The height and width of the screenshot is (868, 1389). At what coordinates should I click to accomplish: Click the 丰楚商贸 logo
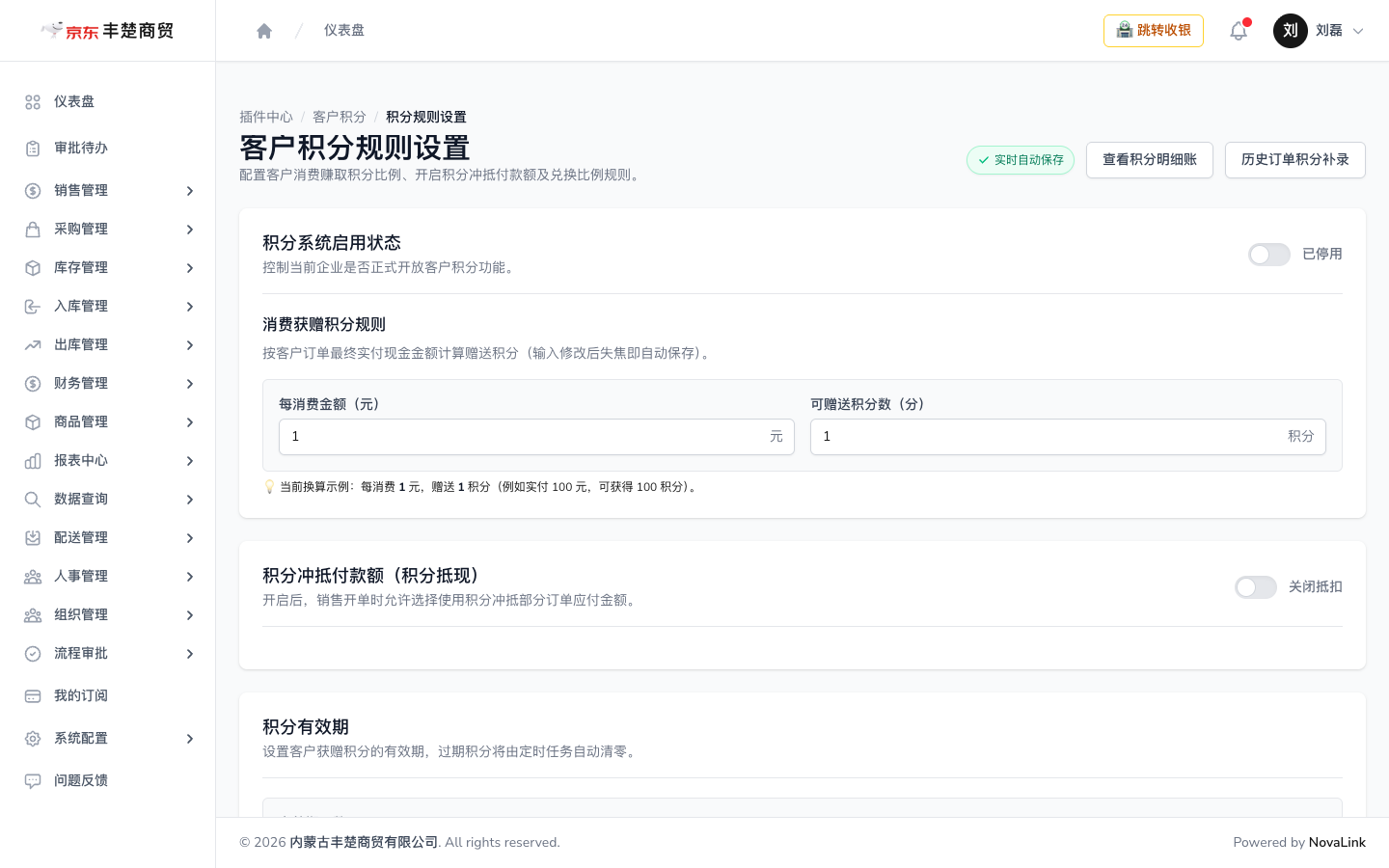(108, 31)
